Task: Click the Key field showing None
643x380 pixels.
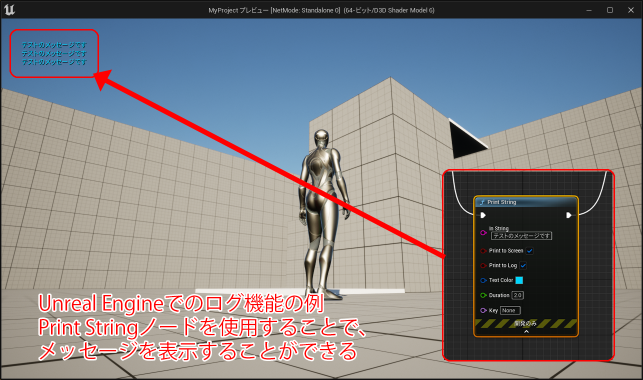Action: coord(510,310)
